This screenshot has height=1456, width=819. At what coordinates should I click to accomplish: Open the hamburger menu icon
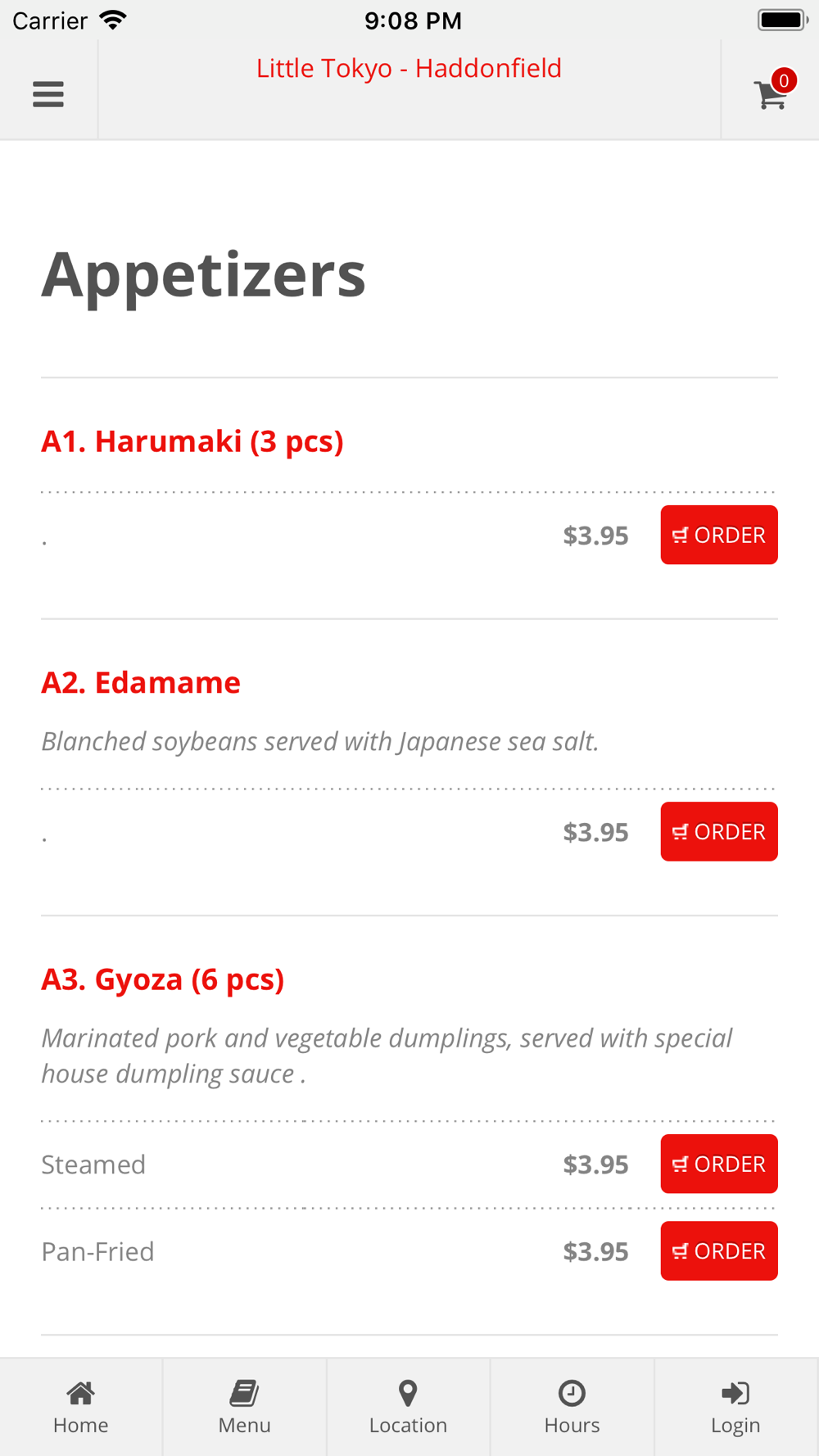(48, 94)
